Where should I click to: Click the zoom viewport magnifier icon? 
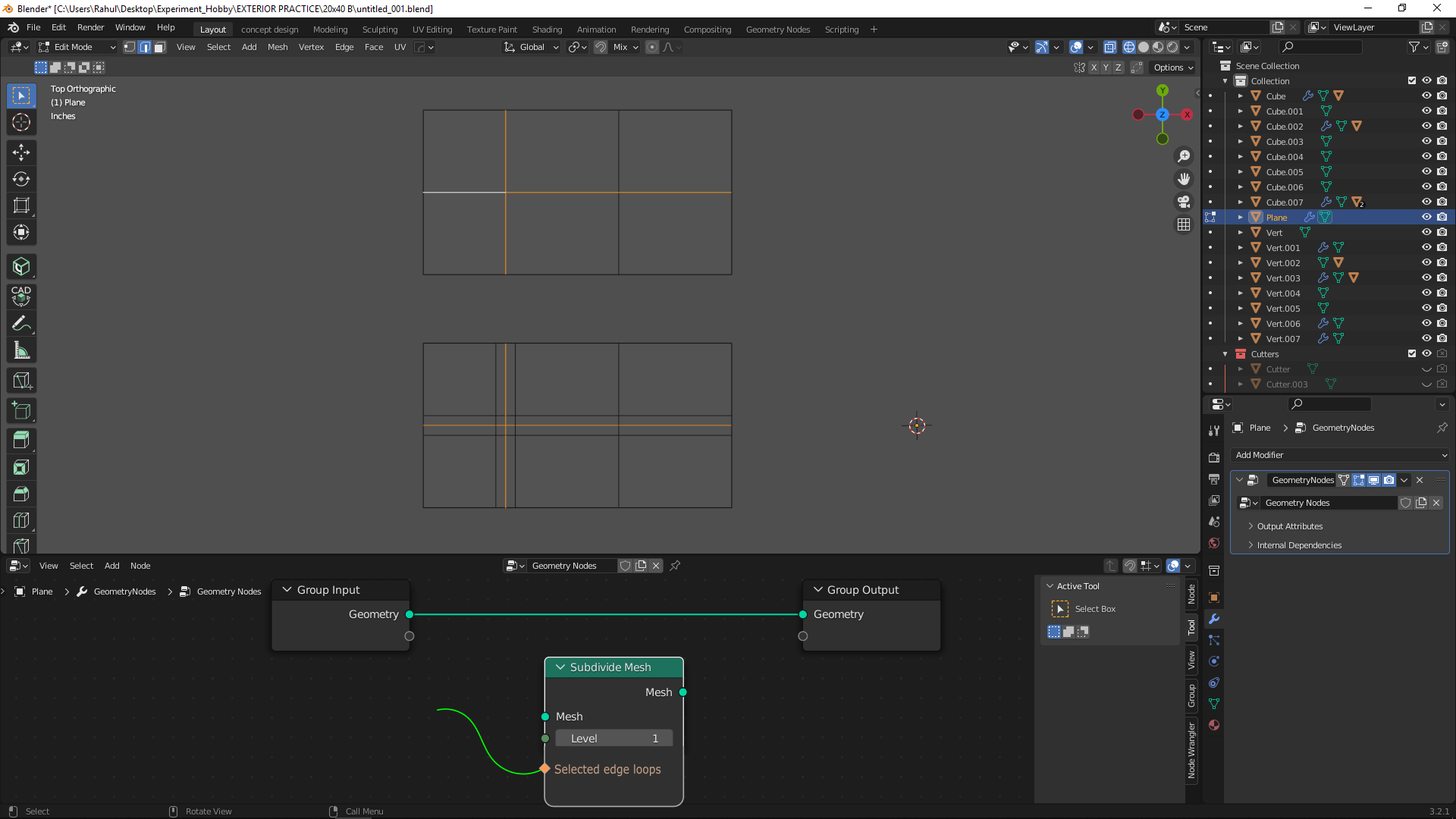tap(1184, 156)
